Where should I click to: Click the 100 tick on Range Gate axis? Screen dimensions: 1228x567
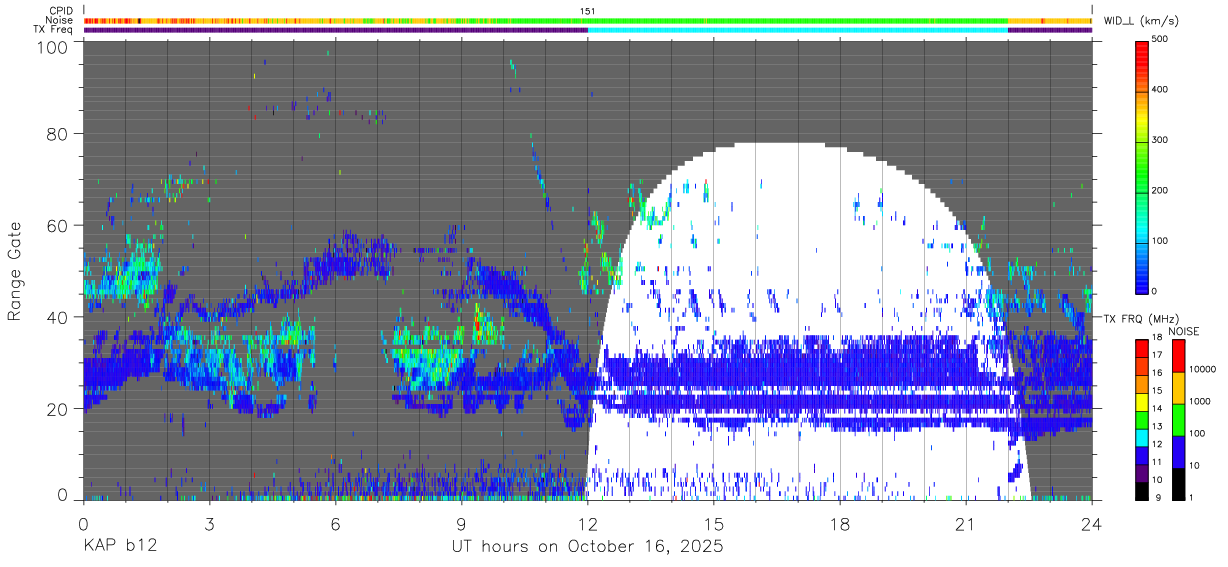53,47
